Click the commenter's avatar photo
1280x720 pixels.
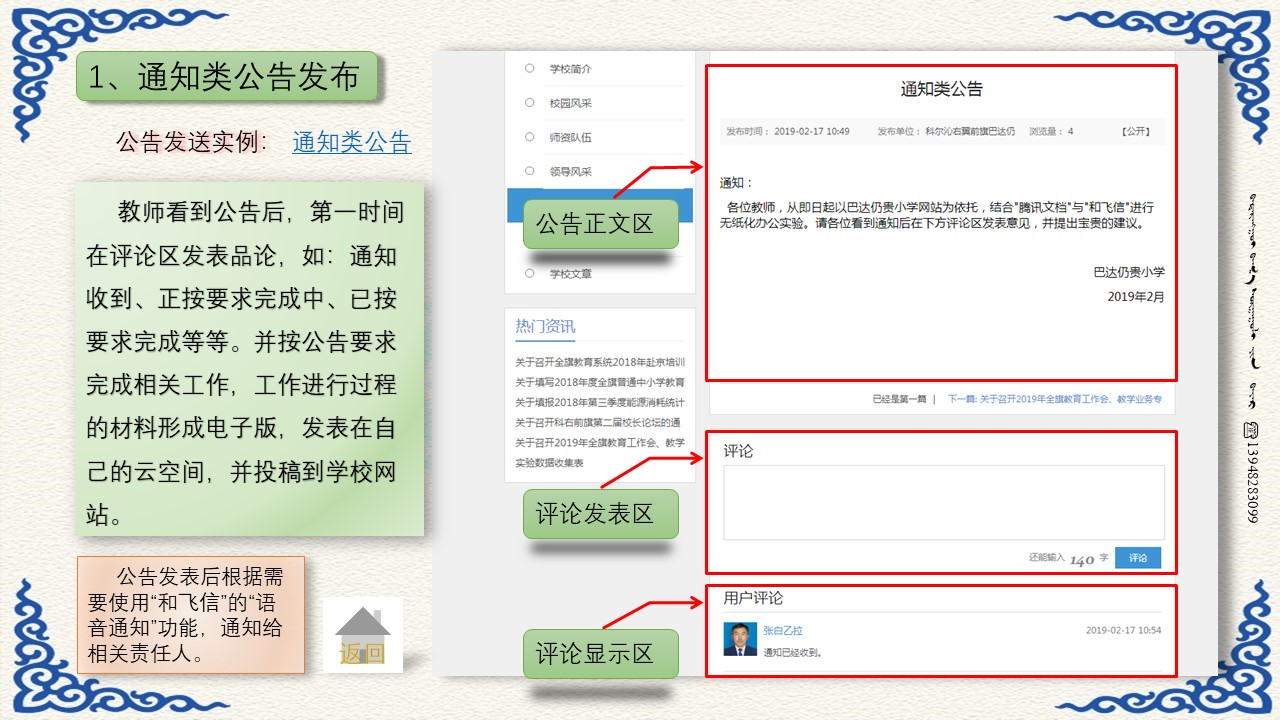740,639
